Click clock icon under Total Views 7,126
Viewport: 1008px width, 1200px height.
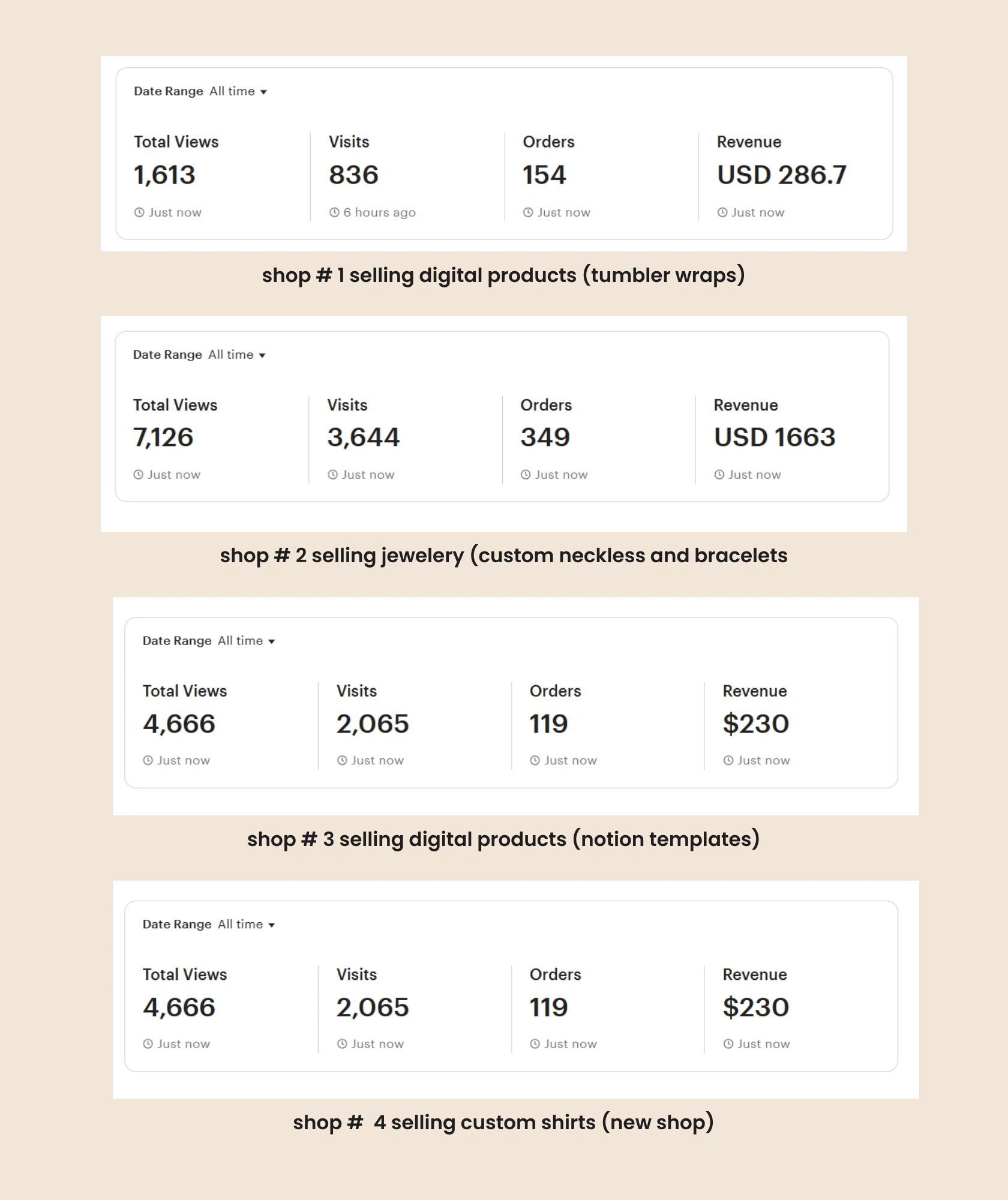139,475
